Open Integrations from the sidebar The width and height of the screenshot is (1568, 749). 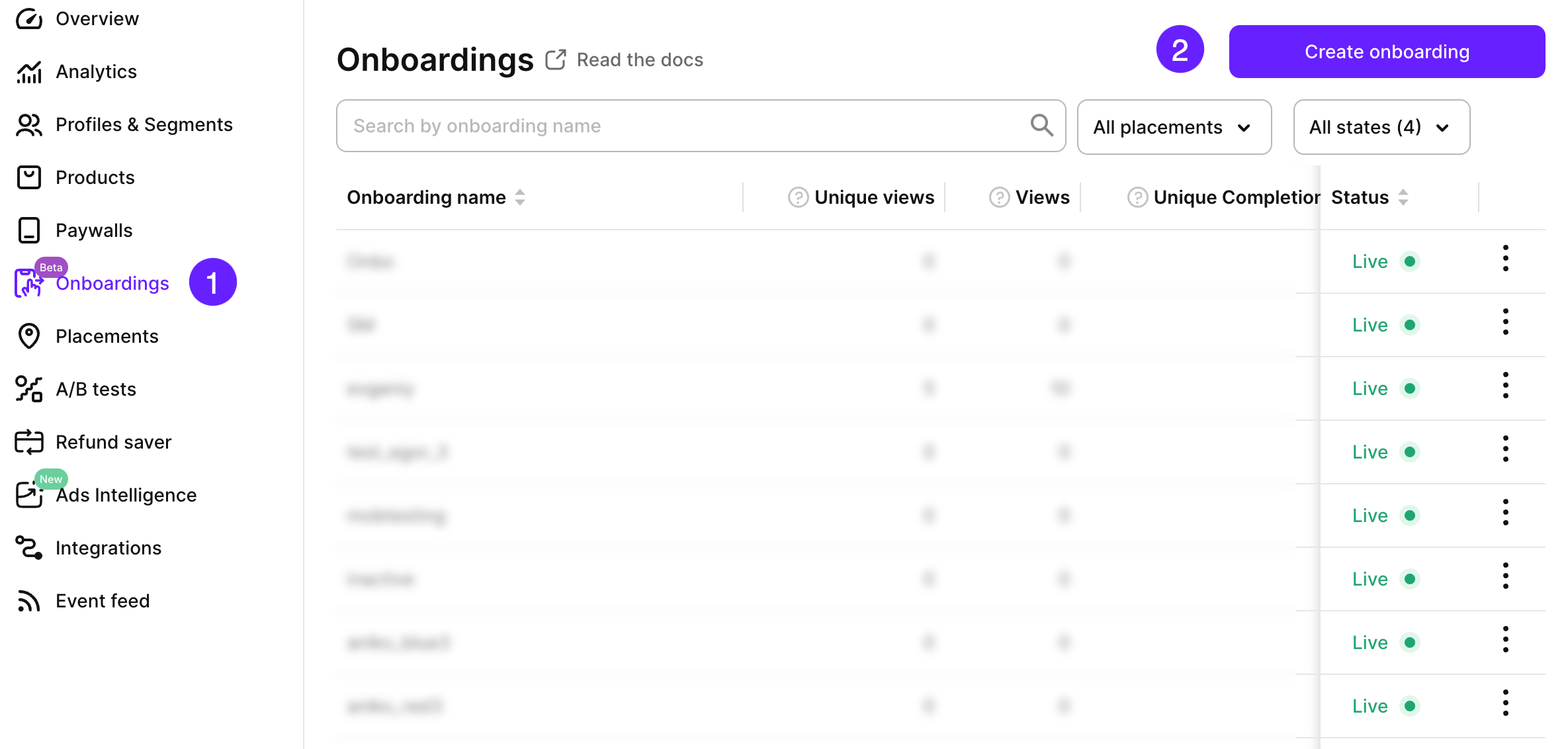coord(29,548)
